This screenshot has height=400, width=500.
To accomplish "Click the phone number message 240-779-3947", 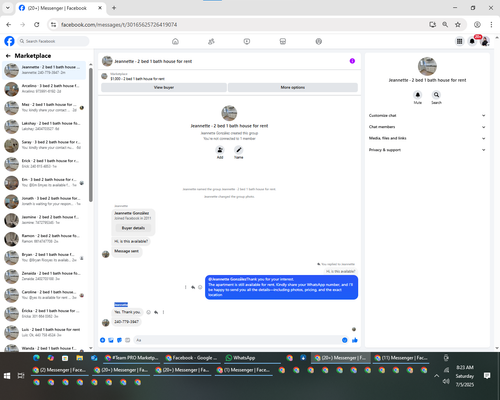I will [126, 322].
